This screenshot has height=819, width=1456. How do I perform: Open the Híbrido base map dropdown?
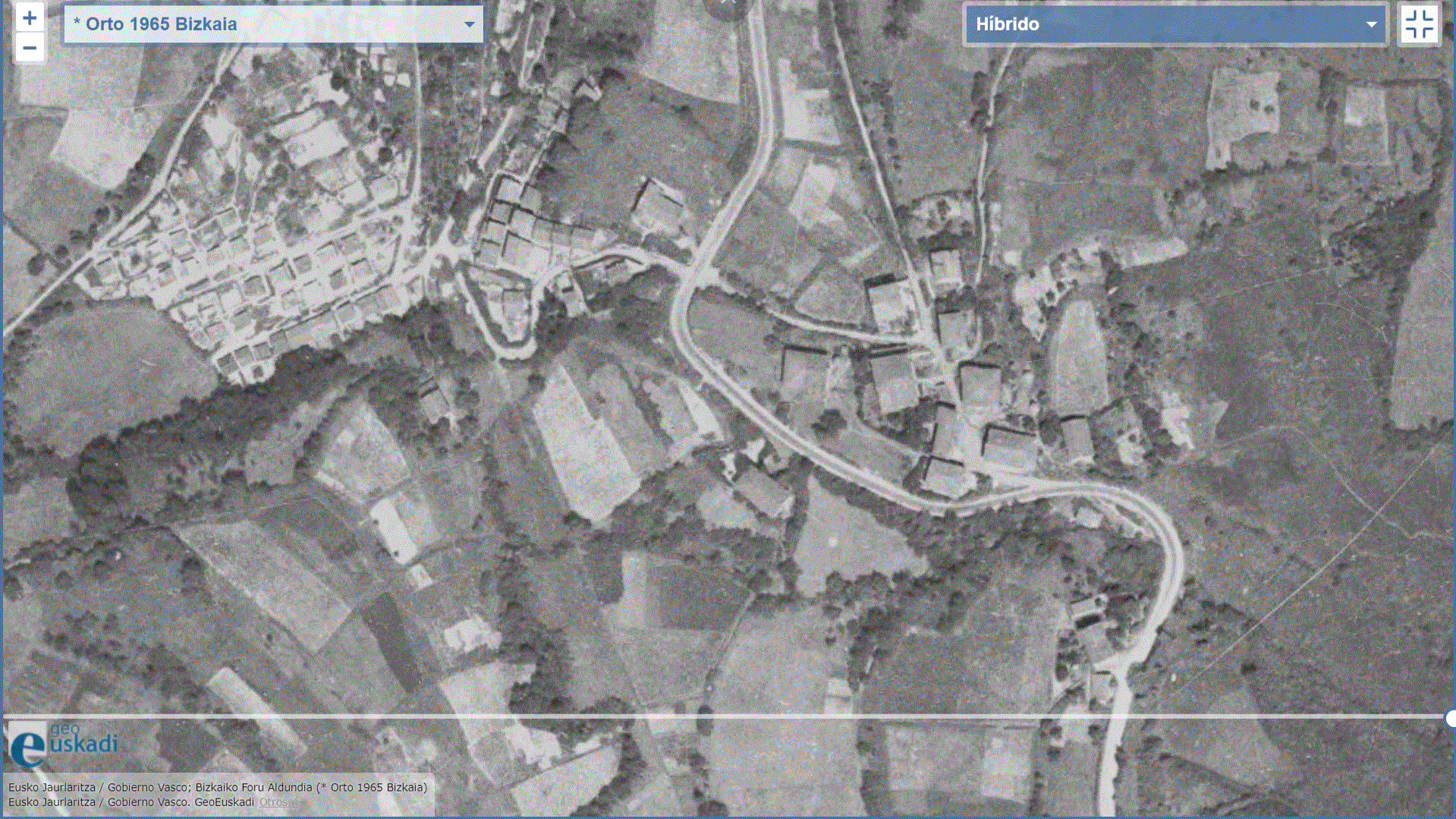coord(1161,24)
